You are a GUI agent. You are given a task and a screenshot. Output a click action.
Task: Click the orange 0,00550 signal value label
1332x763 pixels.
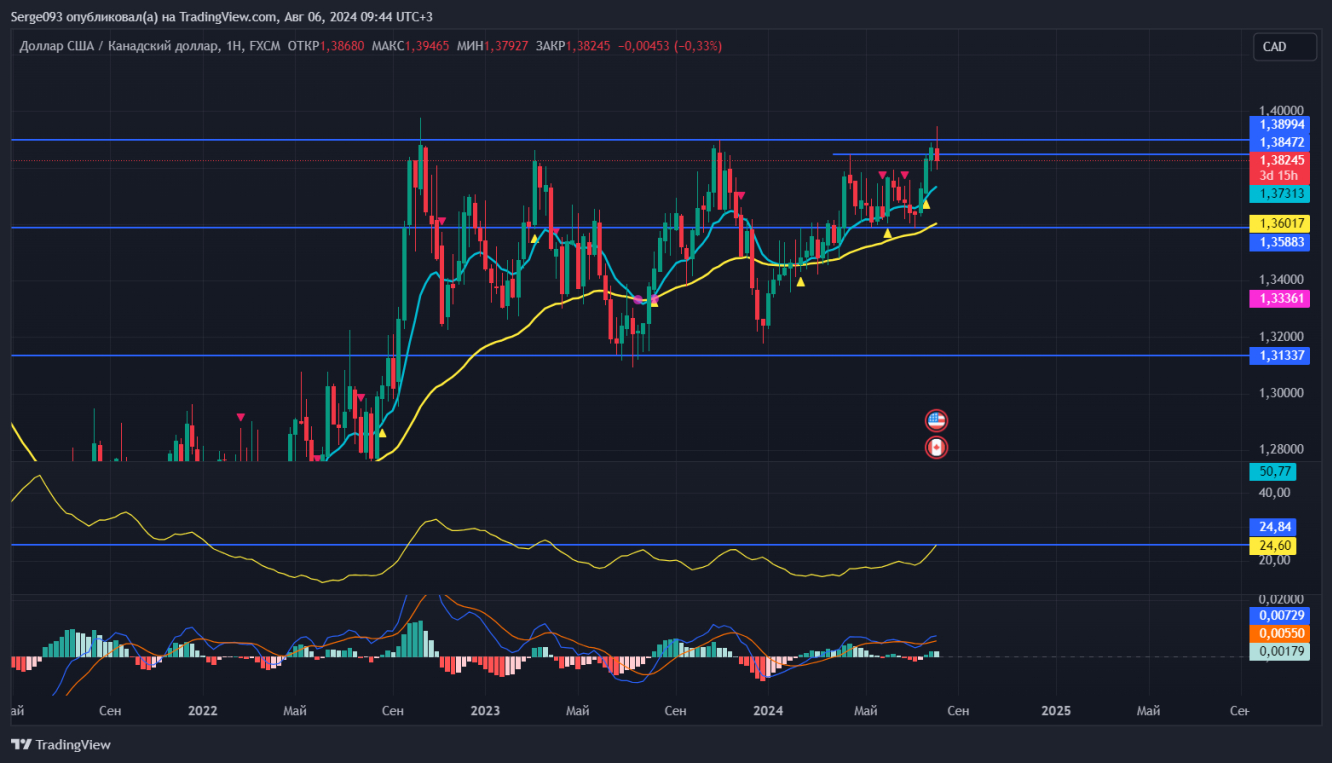pos(1279,633)
